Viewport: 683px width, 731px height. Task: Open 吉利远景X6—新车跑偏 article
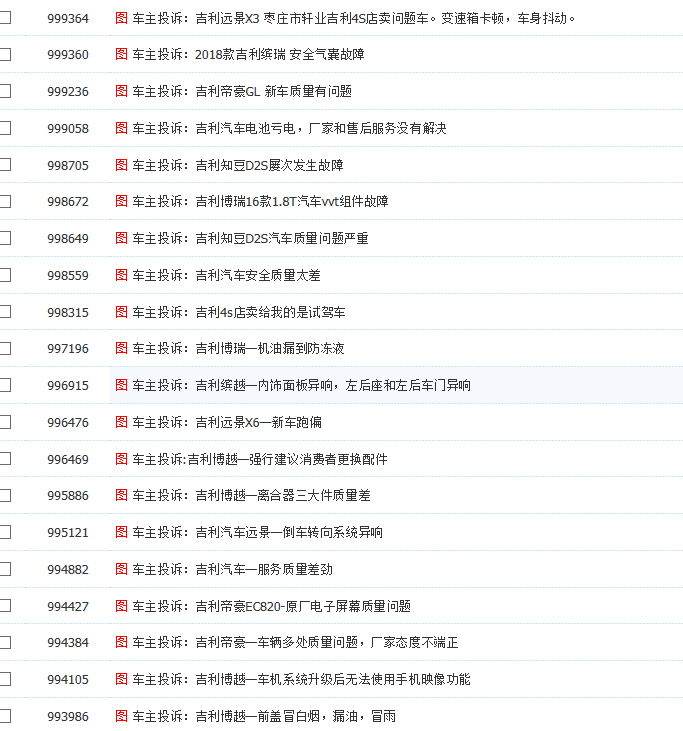pyautogui.click(x=227, y=421)
